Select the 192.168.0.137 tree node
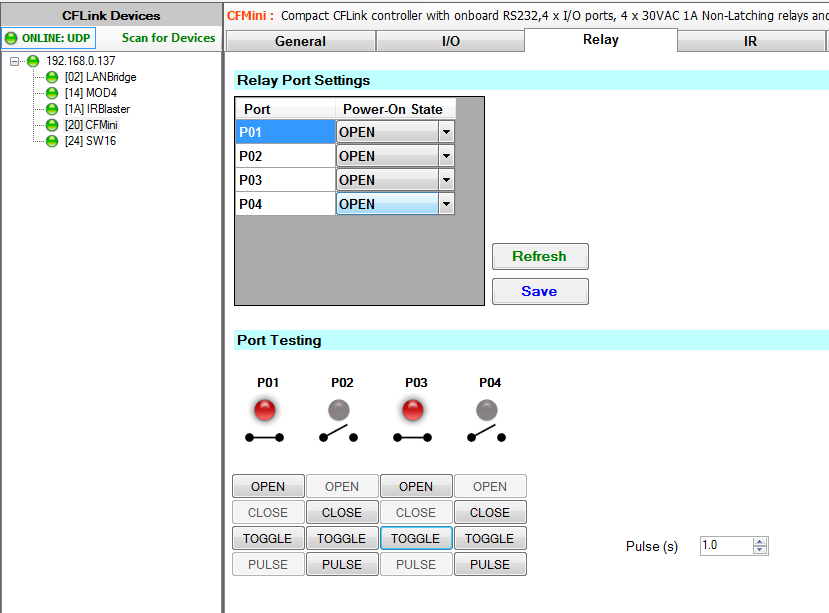 pyautogui.click(x=80, y=61)
